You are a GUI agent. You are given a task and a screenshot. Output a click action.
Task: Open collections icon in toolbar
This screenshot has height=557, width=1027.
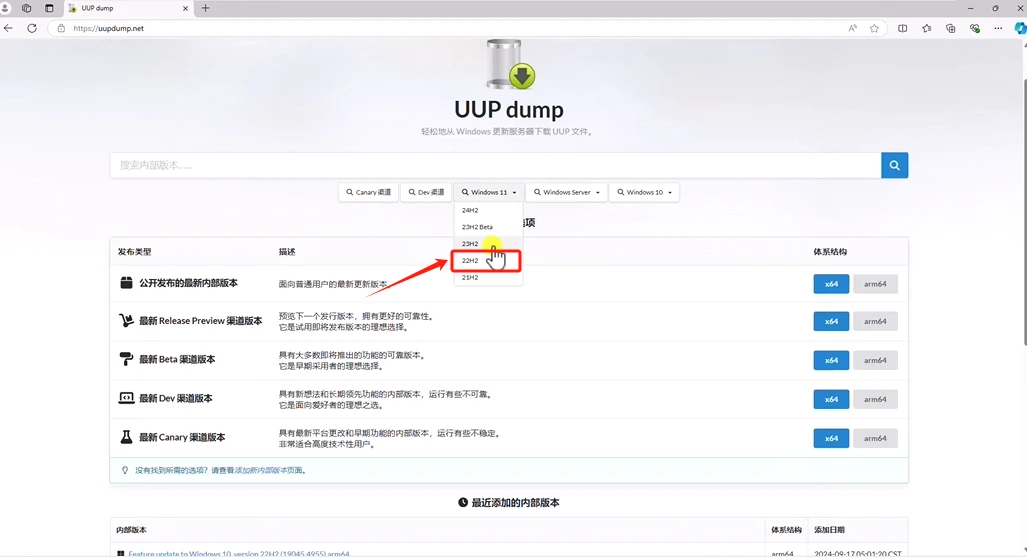(x=950, y=28)
